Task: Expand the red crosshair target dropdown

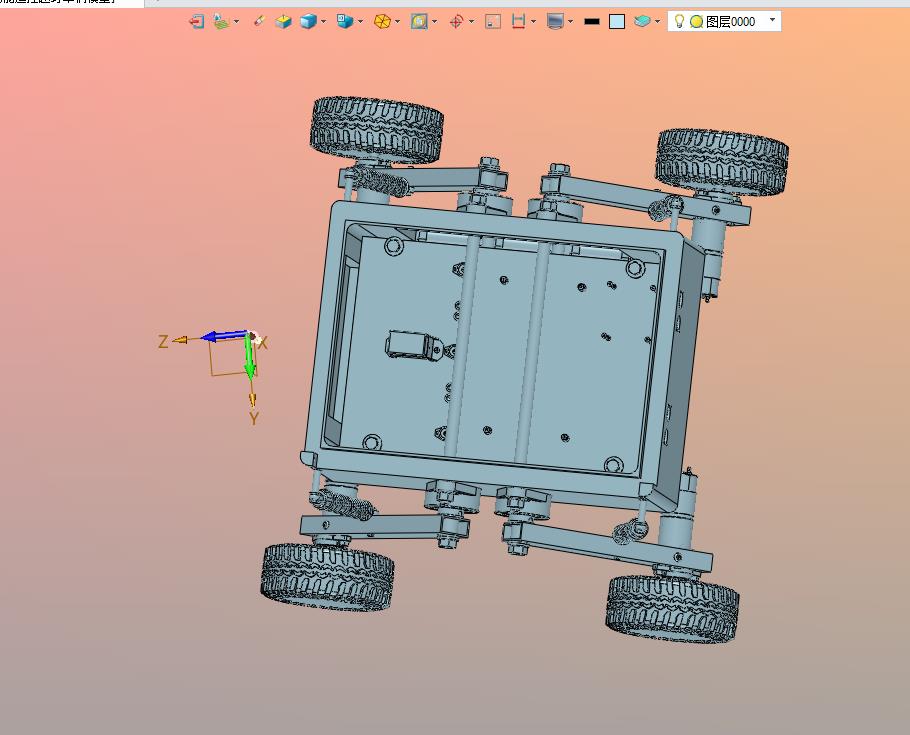Action: point(471,22)
